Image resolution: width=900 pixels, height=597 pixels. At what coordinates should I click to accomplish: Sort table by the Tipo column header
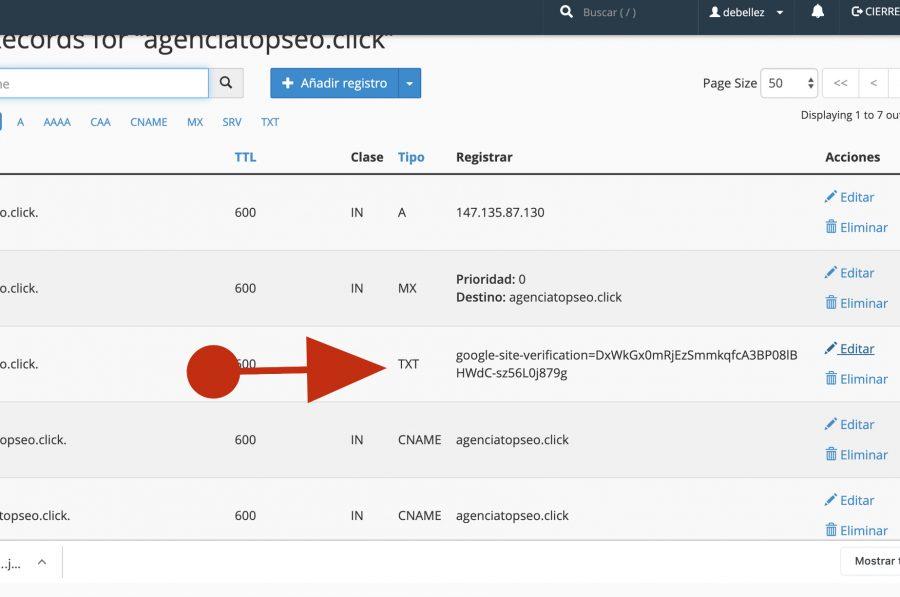pyautogui.click(x=411, y=157)
